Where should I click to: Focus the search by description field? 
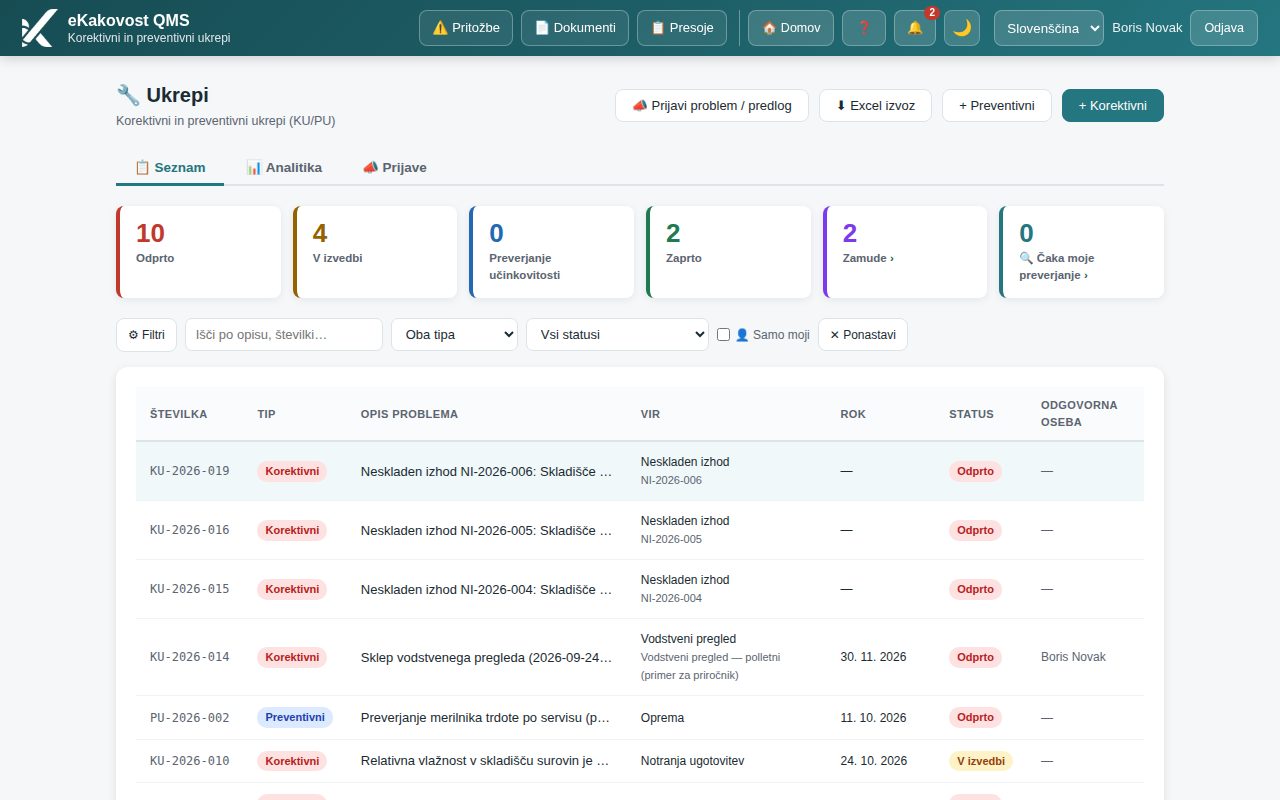[x=284, y=335]
